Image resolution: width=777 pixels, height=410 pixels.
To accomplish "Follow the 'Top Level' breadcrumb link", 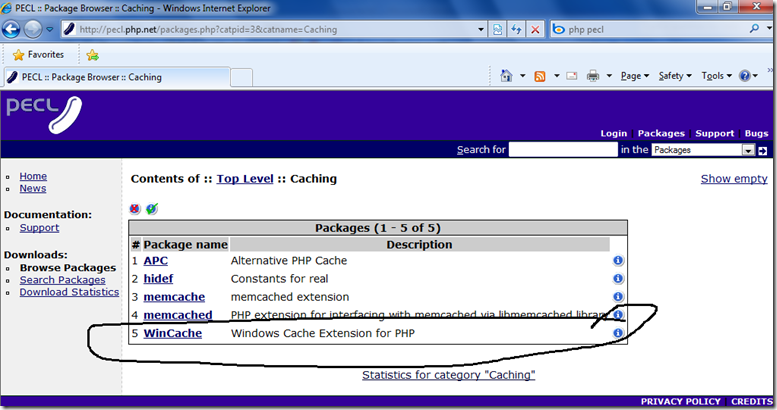I will [245, 179].
